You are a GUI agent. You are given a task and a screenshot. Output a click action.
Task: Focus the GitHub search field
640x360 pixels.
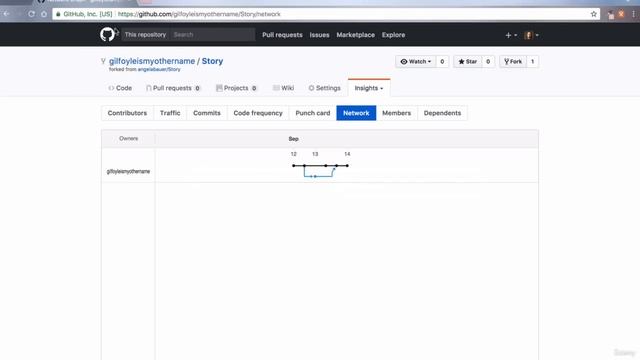coord(213,35)
